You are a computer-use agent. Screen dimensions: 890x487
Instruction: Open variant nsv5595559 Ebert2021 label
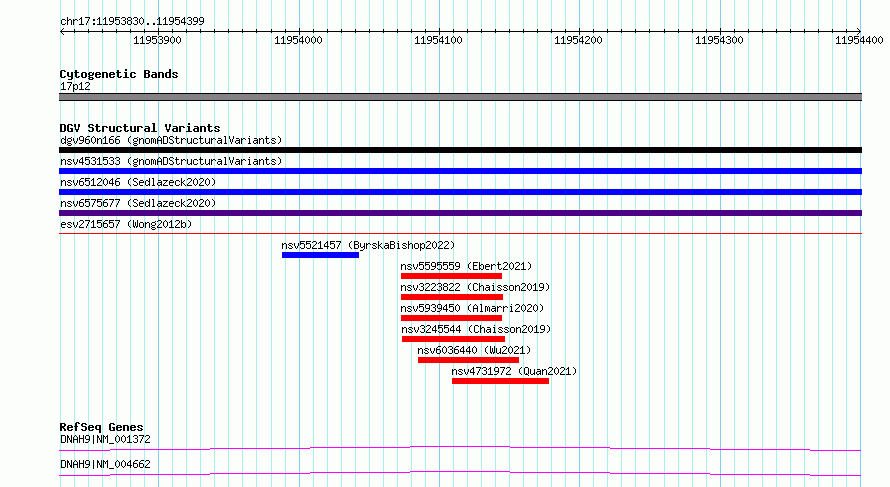pyautogui.click(x=466, y=266)
